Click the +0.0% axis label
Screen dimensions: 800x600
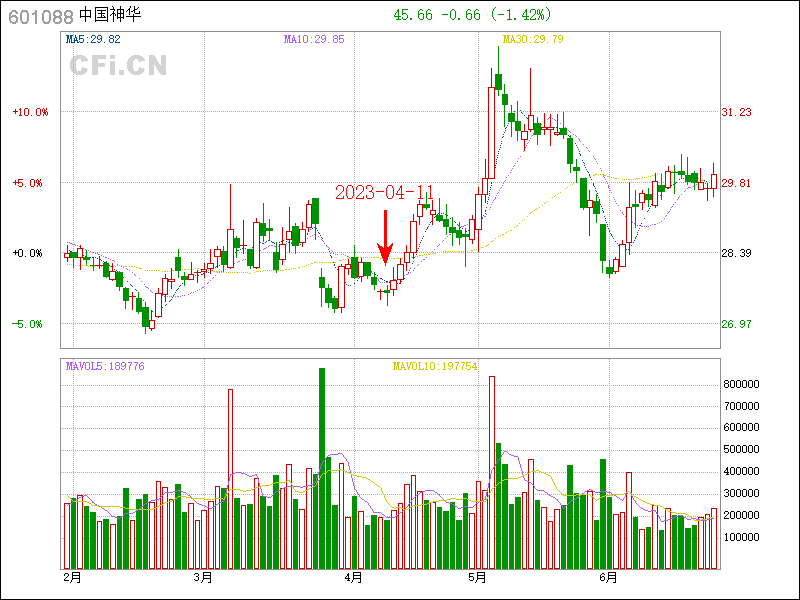point(28,253)
